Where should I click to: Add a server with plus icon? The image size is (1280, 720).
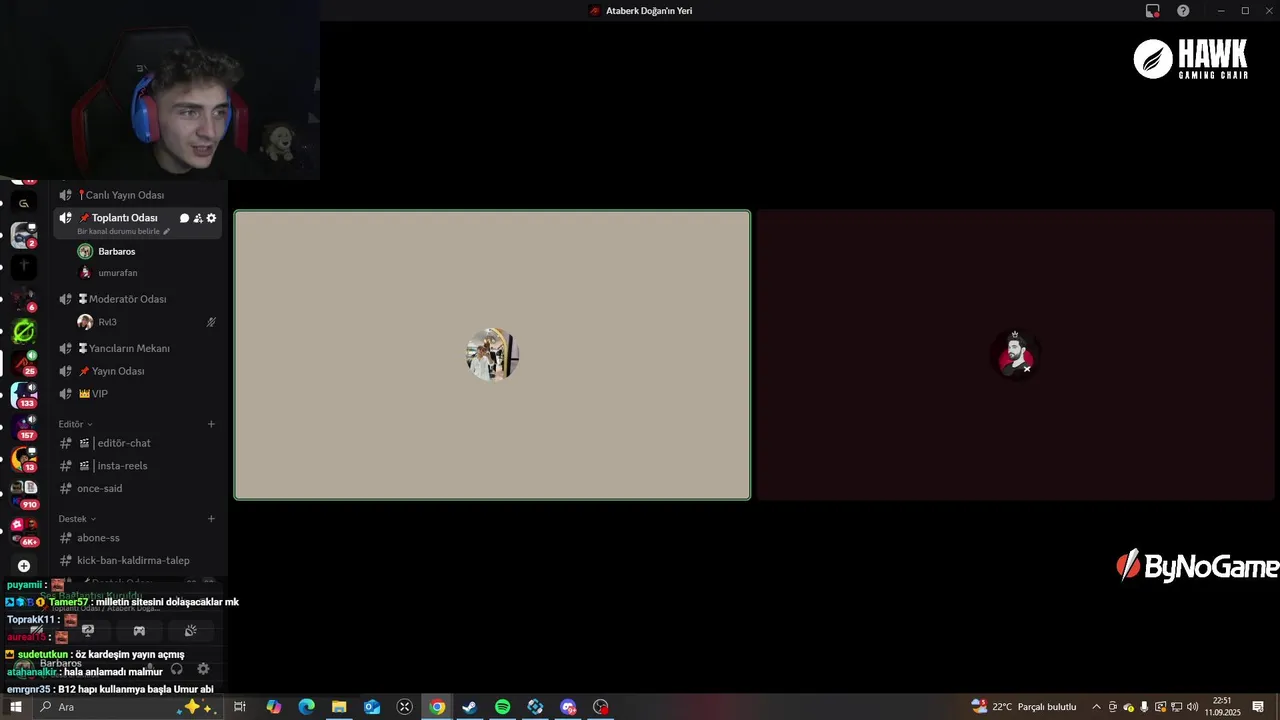(24, 566)
